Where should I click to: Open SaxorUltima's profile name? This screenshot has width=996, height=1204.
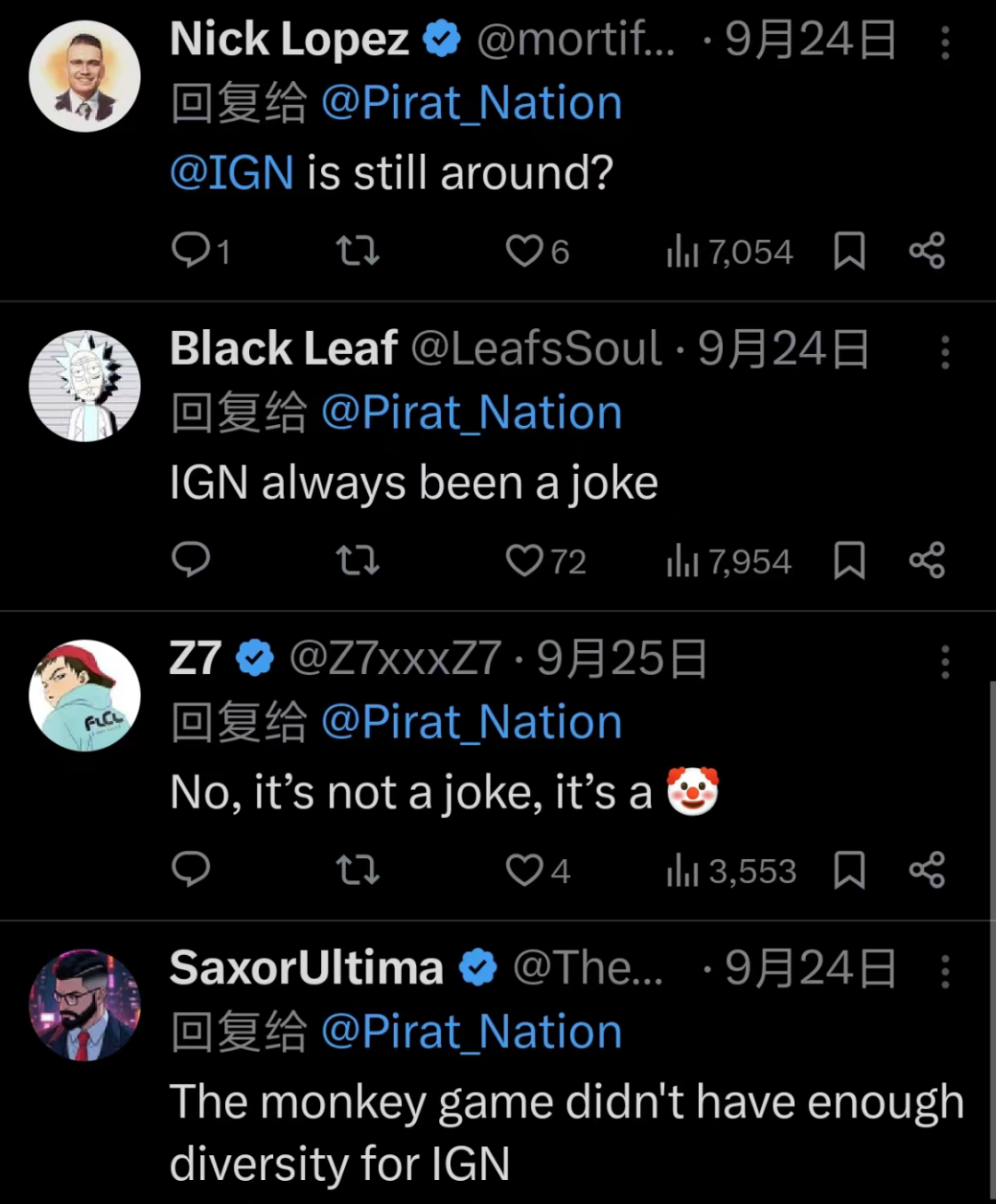[x=306, y=968]
